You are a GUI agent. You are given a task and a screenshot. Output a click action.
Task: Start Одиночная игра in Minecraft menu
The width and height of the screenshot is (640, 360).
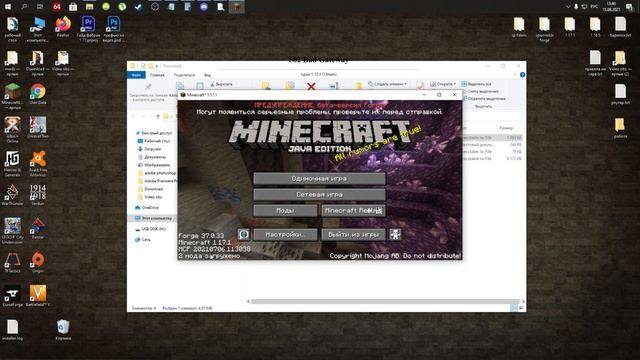(319, 178)
